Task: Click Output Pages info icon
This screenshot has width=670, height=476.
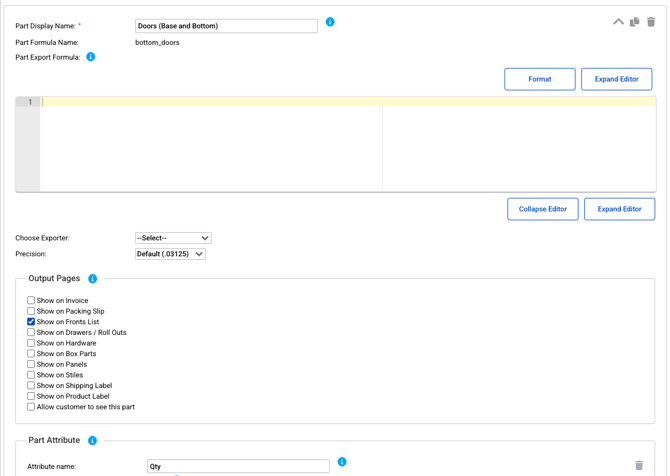Action: click(93, 279)
